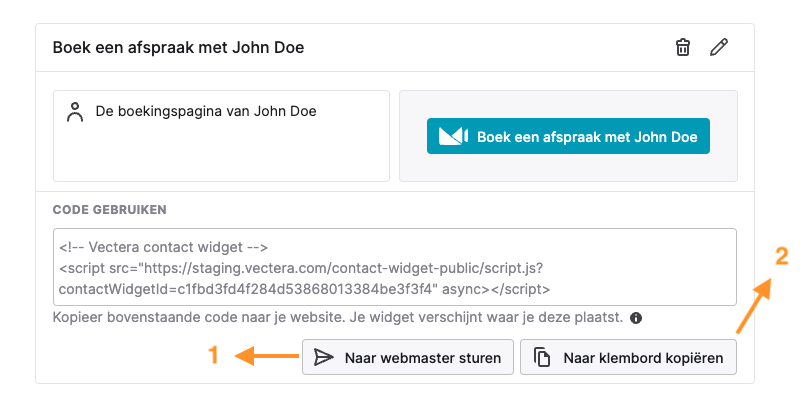Click the '<!-- Vectera contact widget -->' comment line
The width and height of the screenshot is (811, 407).
tap(162, 246)
